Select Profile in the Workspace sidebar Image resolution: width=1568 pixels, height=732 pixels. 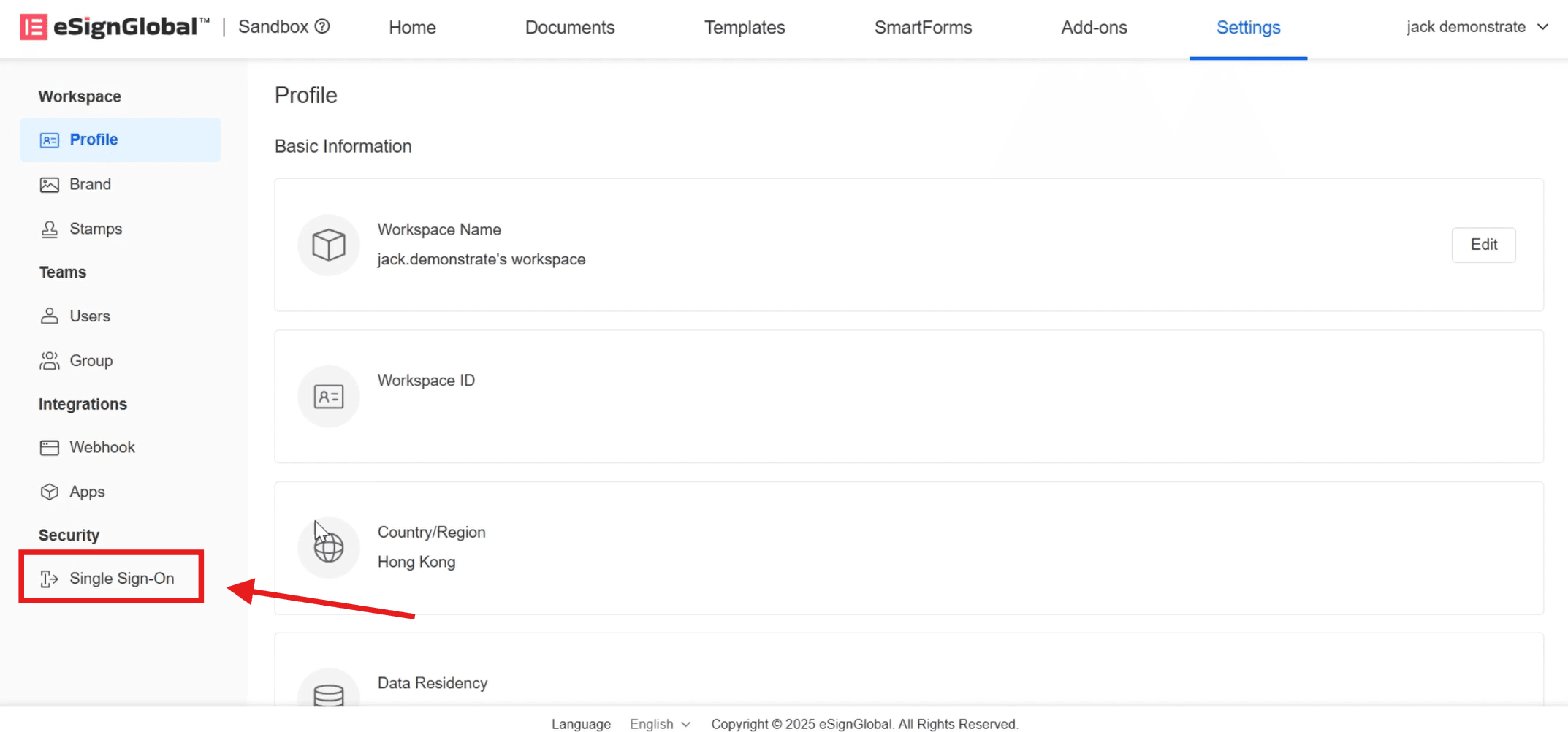[94, 140]
